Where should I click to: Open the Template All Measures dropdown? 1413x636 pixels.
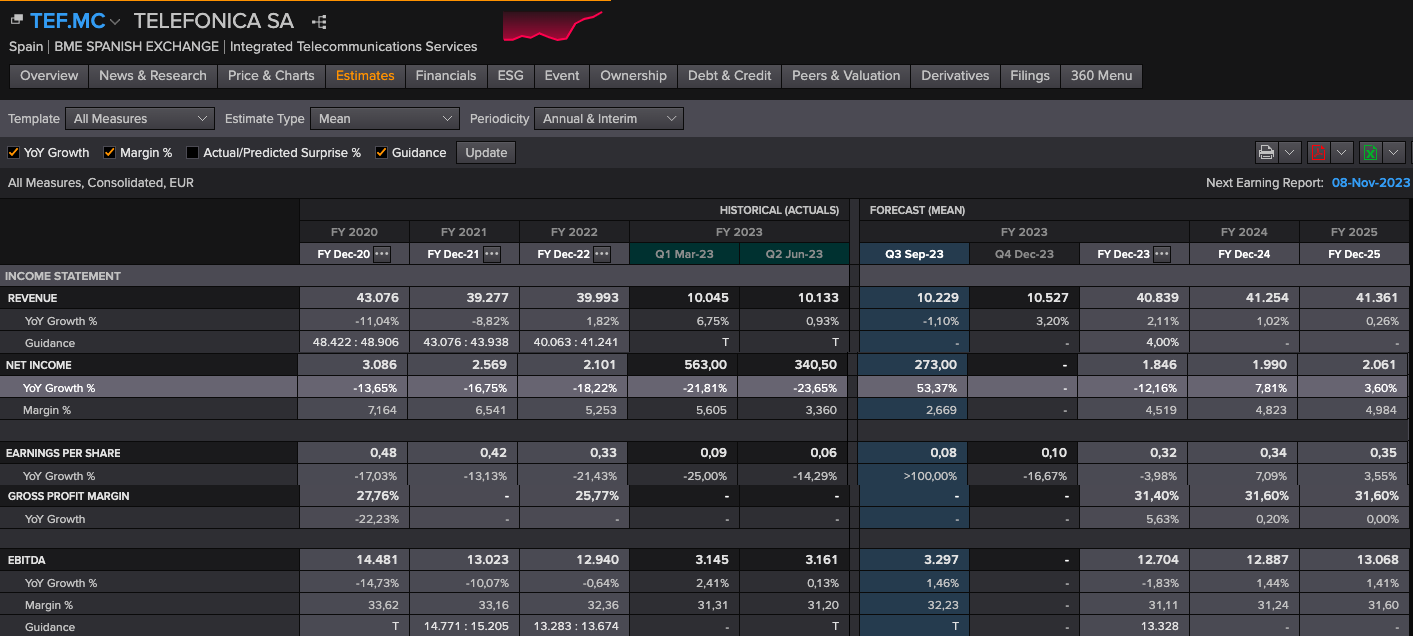coord(140,119)
